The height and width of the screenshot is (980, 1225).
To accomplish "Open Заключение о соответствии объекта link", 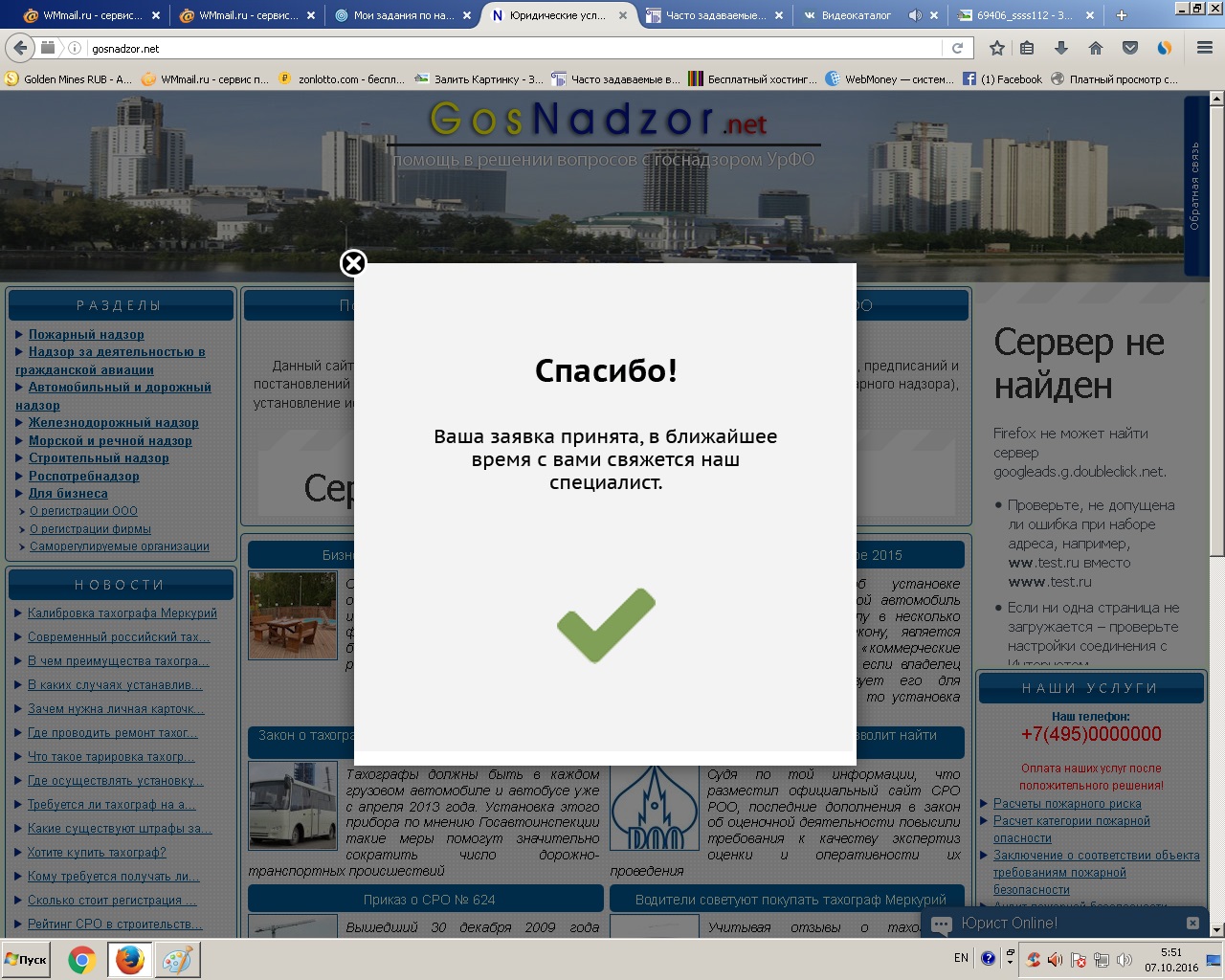I will coord(1097,872).
